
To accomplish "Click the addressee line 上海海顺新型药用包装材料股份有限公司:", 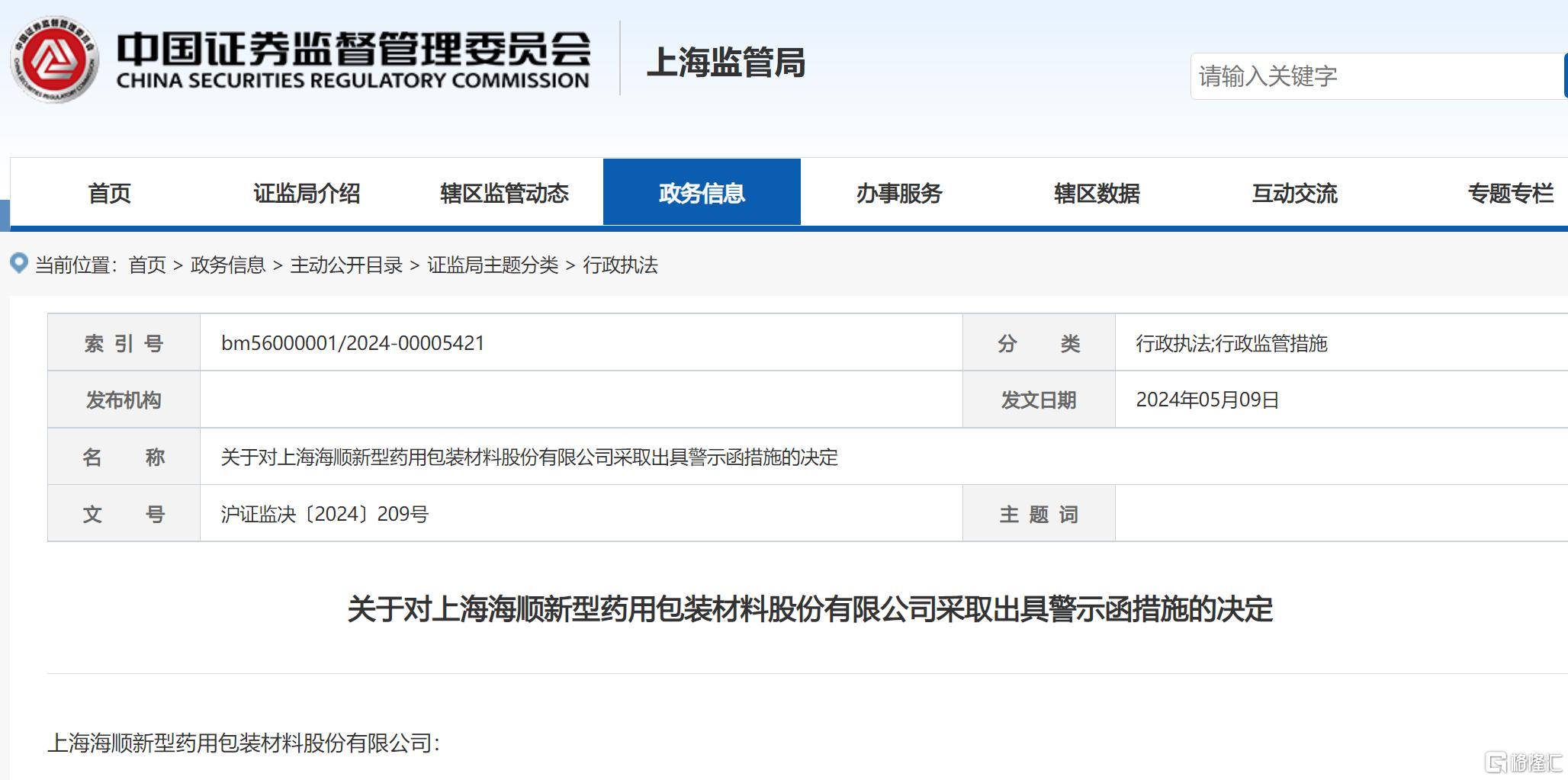I will point(243,743).
